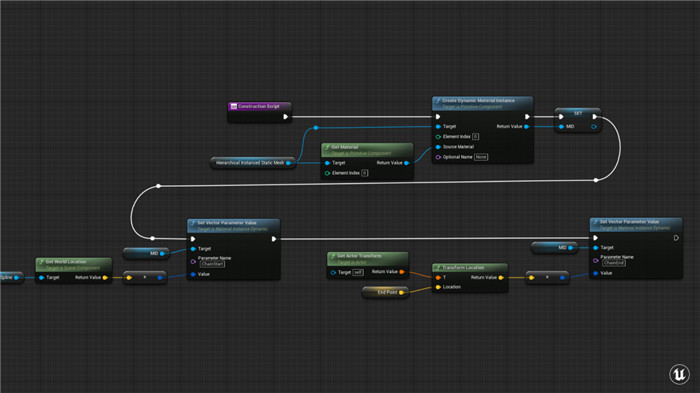Select the SET node header
Screen dimensions: 700x393
click(x=578, y=113)
